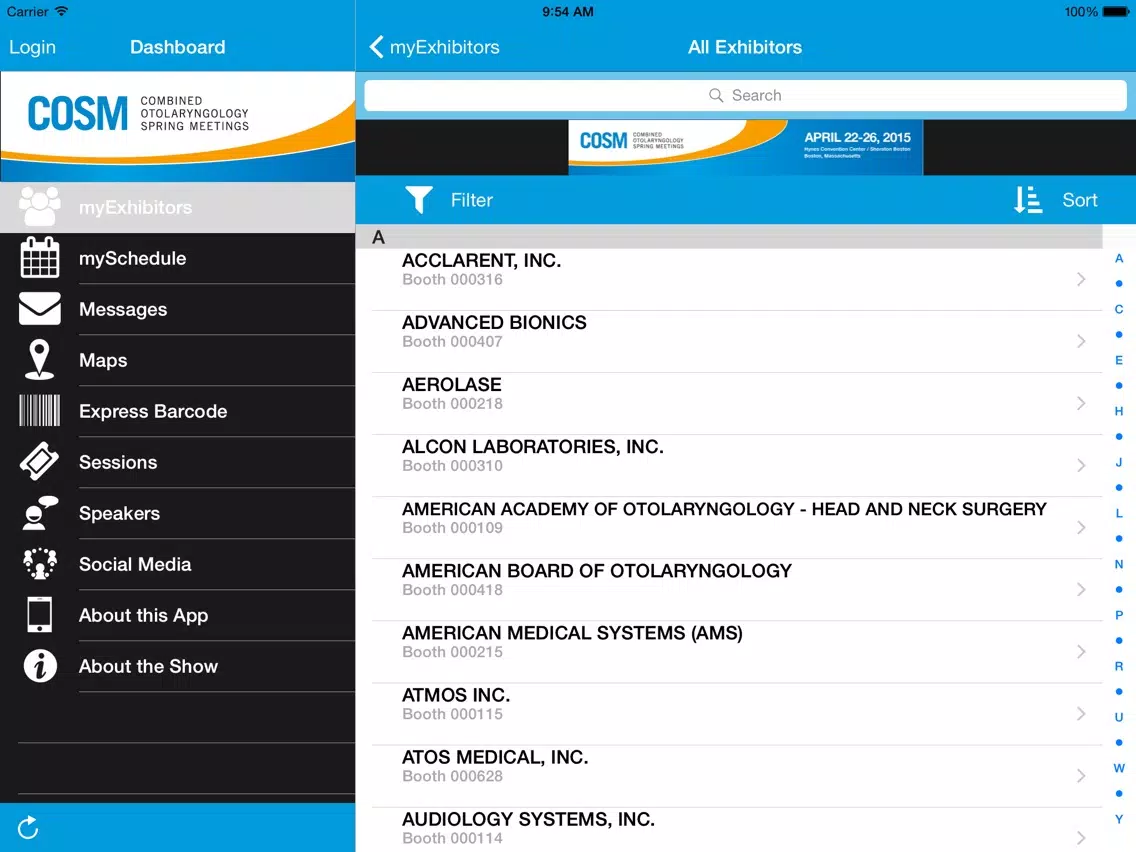Tap the About this App tablet icon
The image size is (1136, 852).
tap(40, 615)
